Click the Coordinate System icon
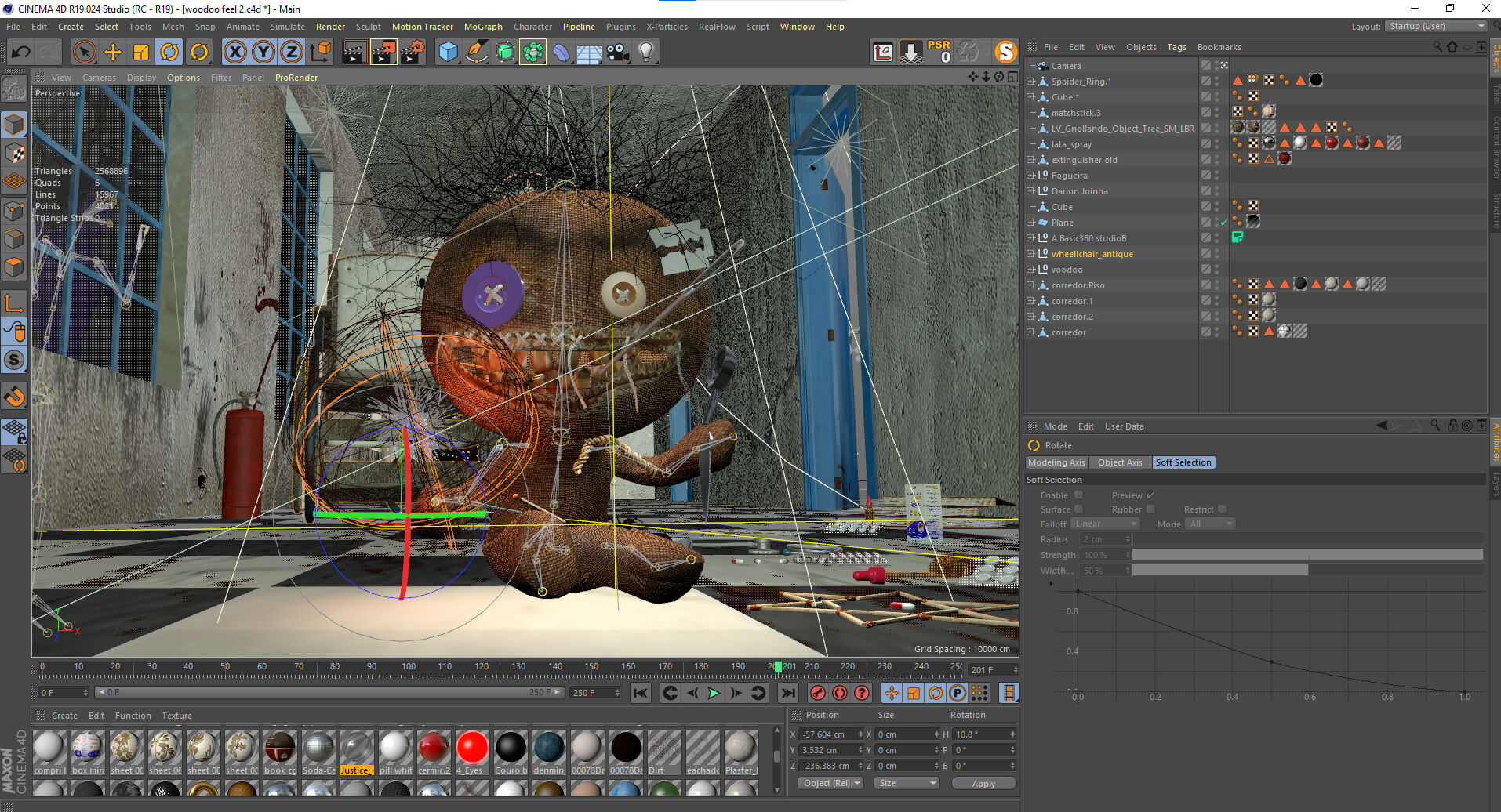 pyautogui.click(x=320, y=53)
